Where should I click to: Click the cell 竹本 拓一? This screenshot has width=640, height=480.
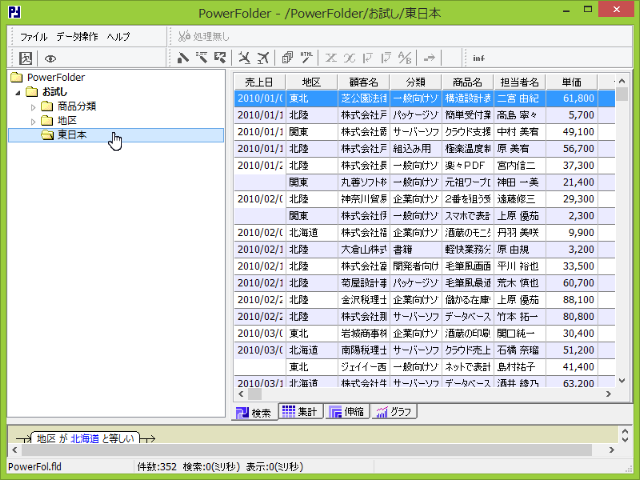click(520, 316)
